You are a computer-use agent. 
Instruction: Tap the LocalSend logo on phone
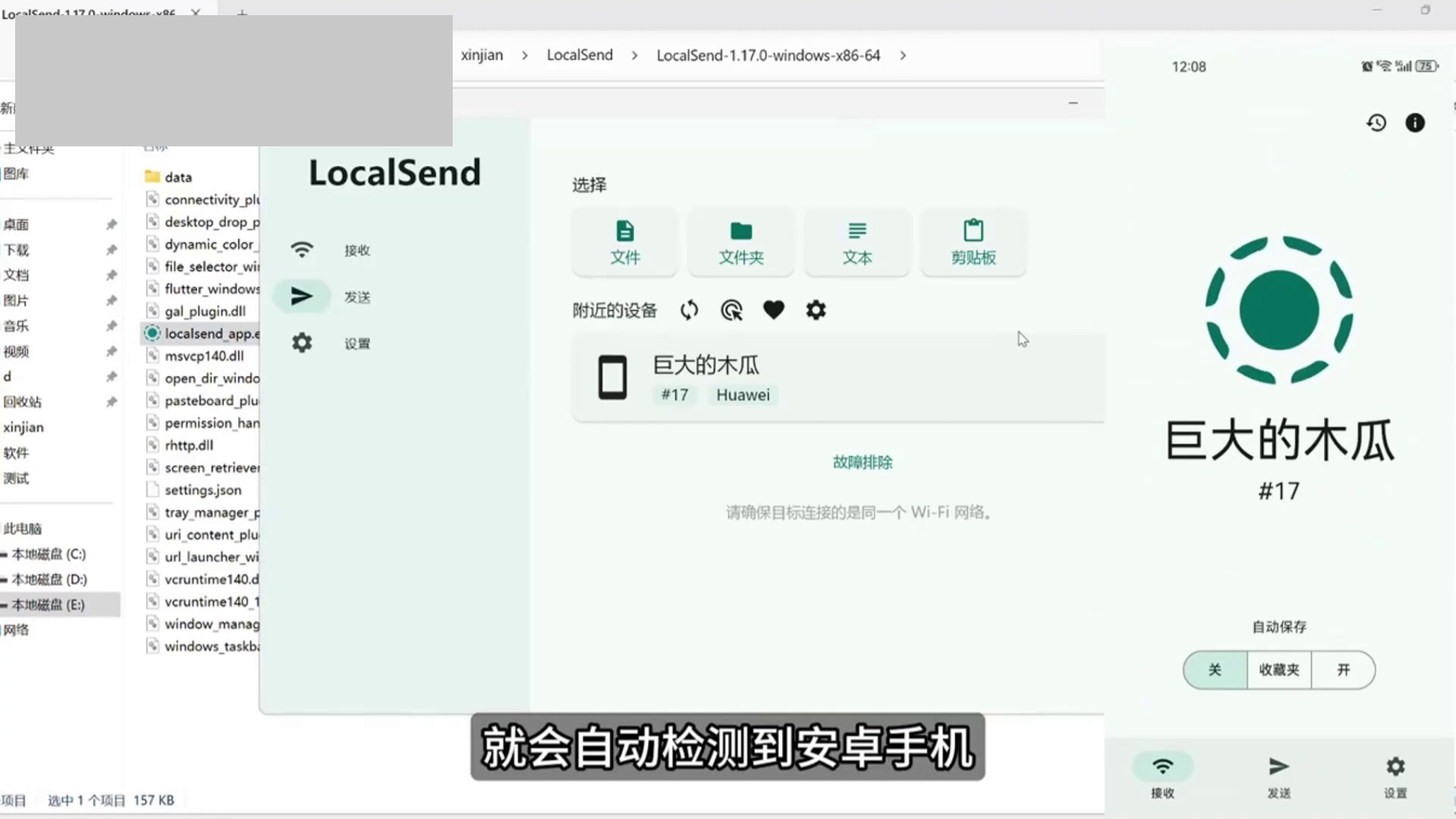coord(1279,309)
